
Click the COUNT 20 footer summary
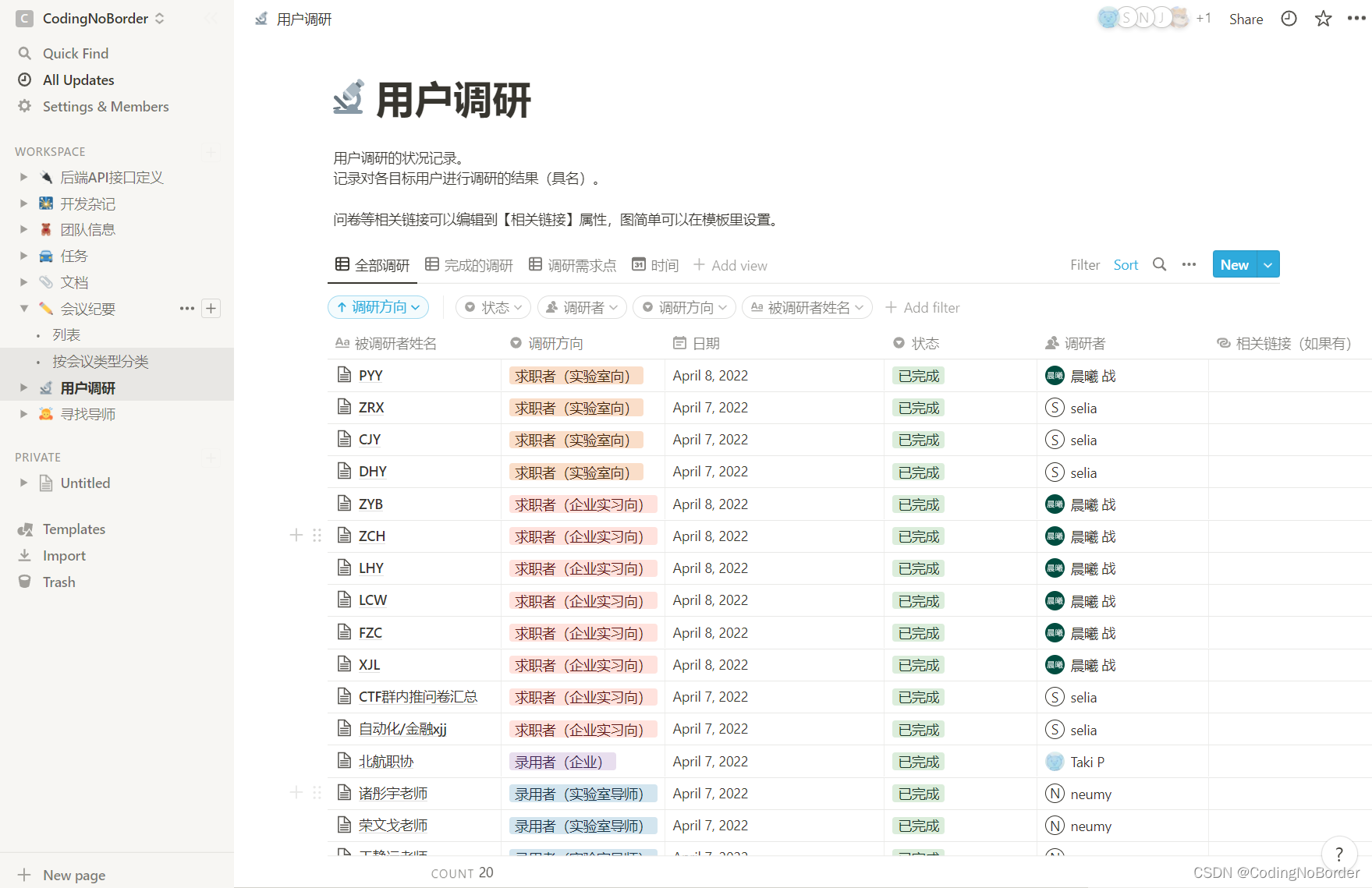462,872
